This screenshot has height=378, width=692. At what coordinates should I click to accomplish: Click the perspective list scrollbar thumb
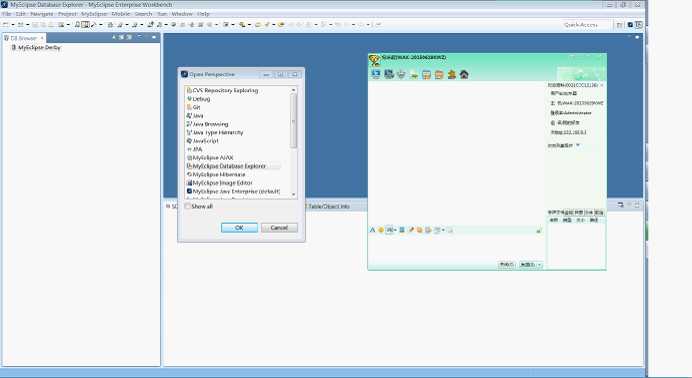point(293,120)
